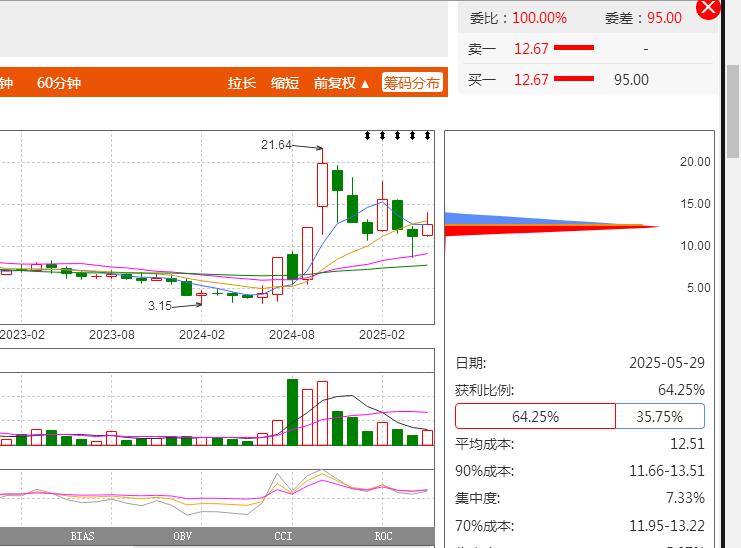Select the BIAS indicator tab

(82, 536)
